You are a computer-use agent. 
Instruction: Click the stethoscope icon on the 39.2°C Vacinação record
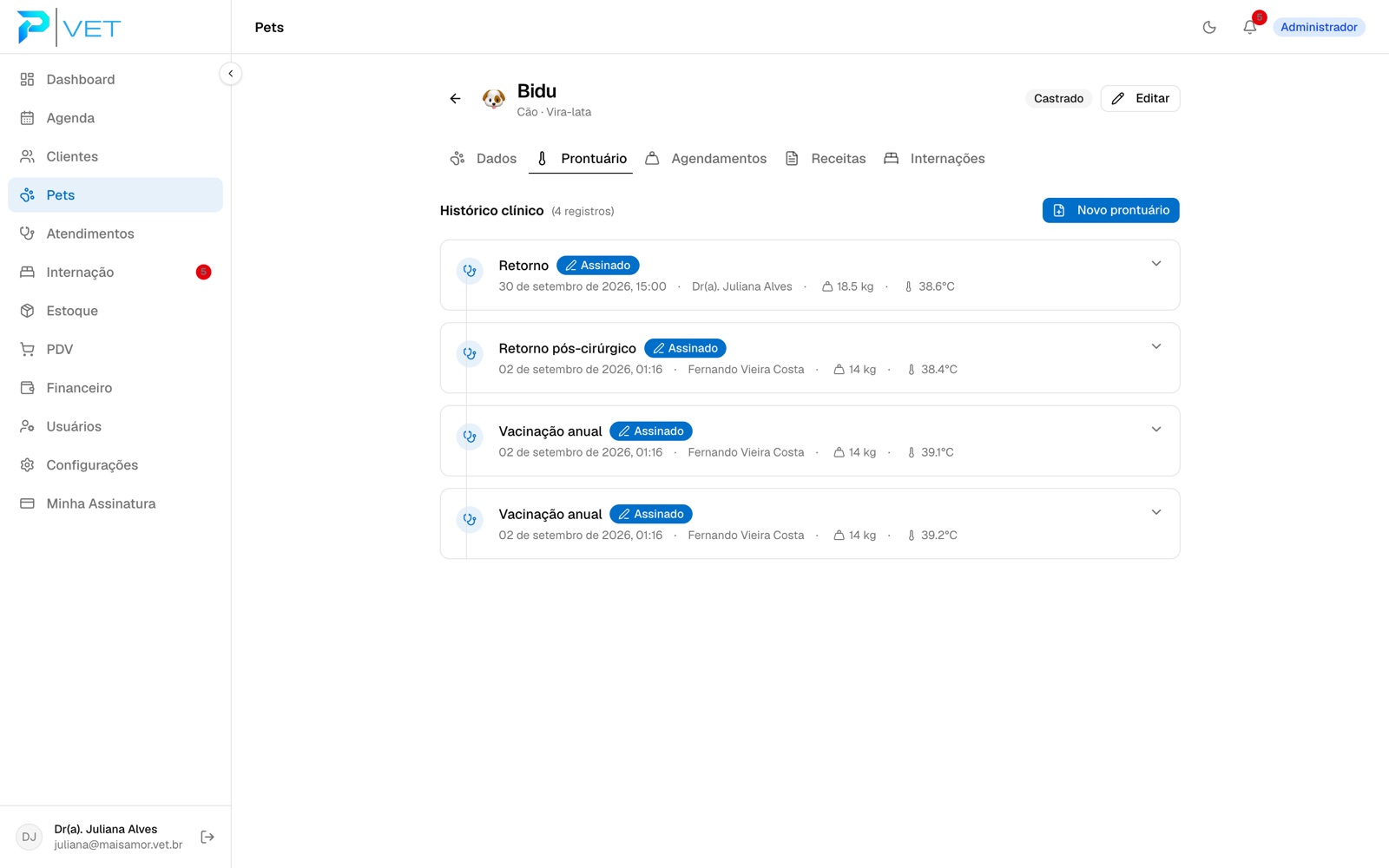[x=470, y=520]
